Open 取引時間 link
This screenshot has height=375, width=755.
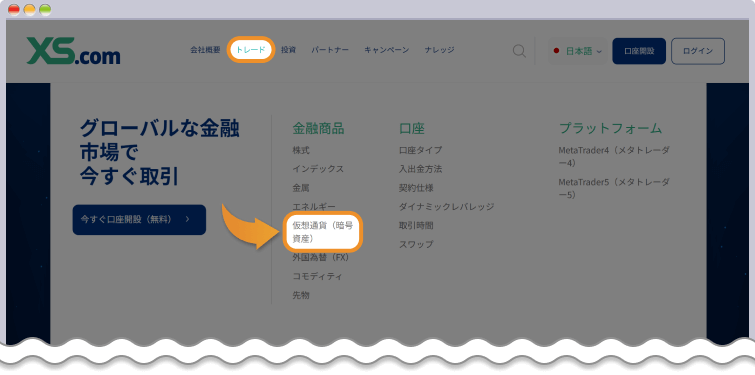(x=416, y=225)
